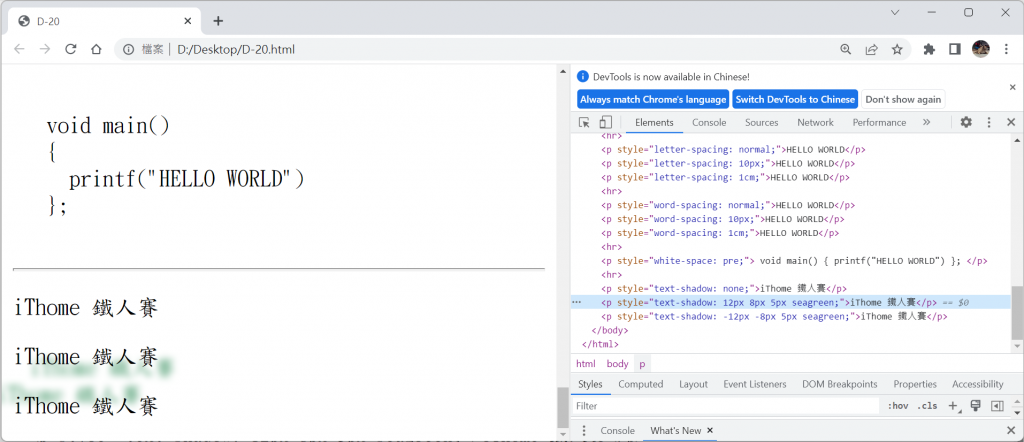Select the drawer Console tab
The height and width of the screenshot is (442, 1024).
(x=617, y=431)
